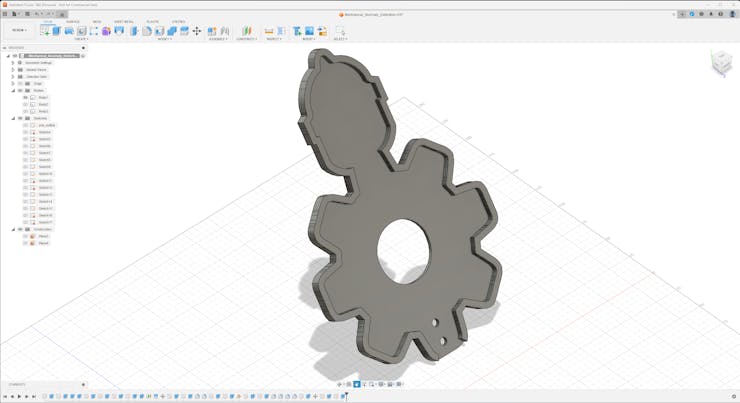Choose the Press Pull tool in Modify
Screen dimensions: 740x403
(135, 31)
